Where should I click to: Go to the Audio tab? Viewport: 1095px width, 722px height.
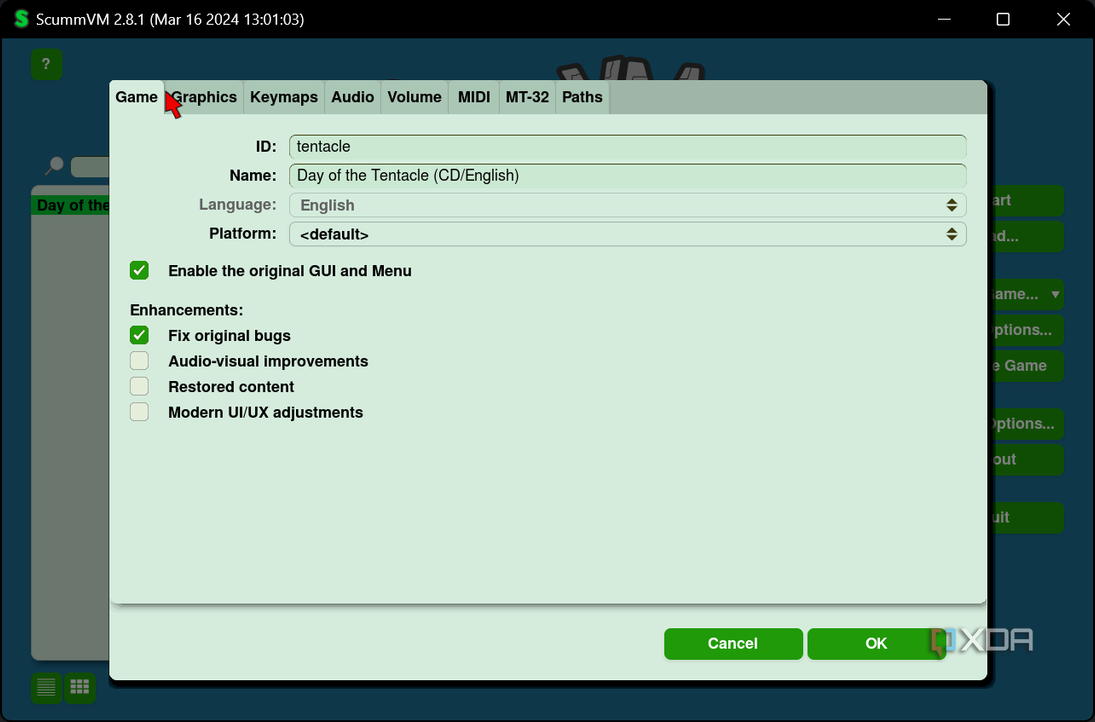pos(353,97)
